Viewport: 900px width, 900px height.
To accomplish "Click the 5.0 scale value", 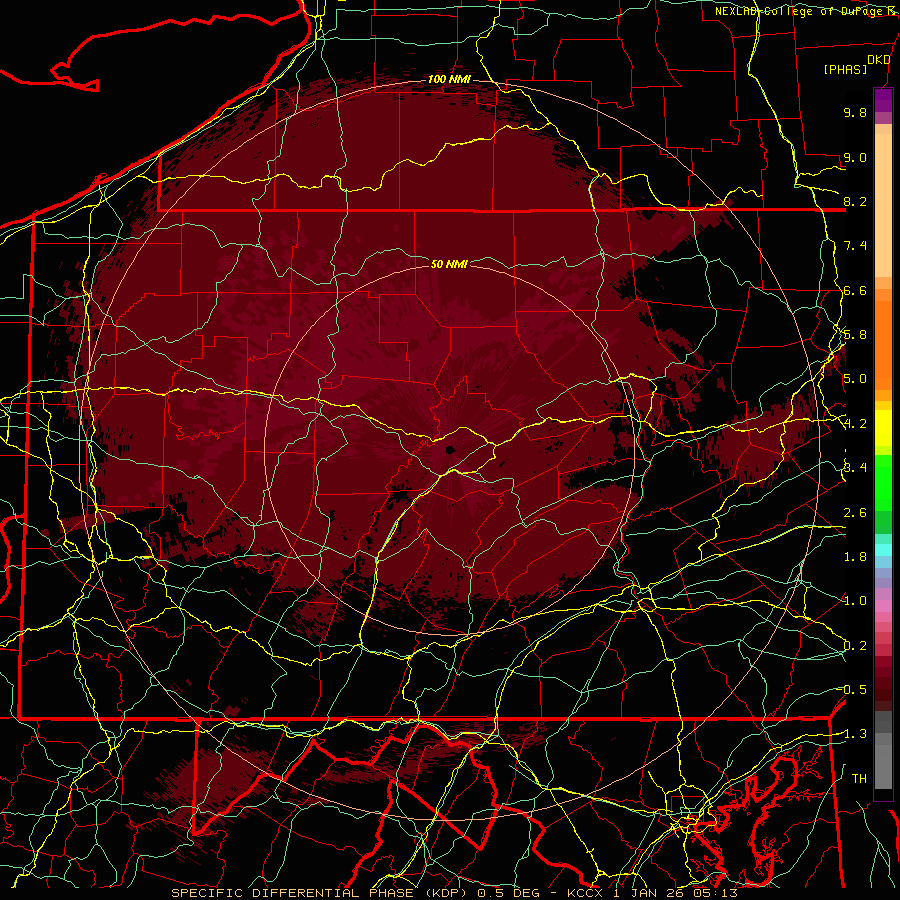I will pyautogui.click(x=855, y=379).
